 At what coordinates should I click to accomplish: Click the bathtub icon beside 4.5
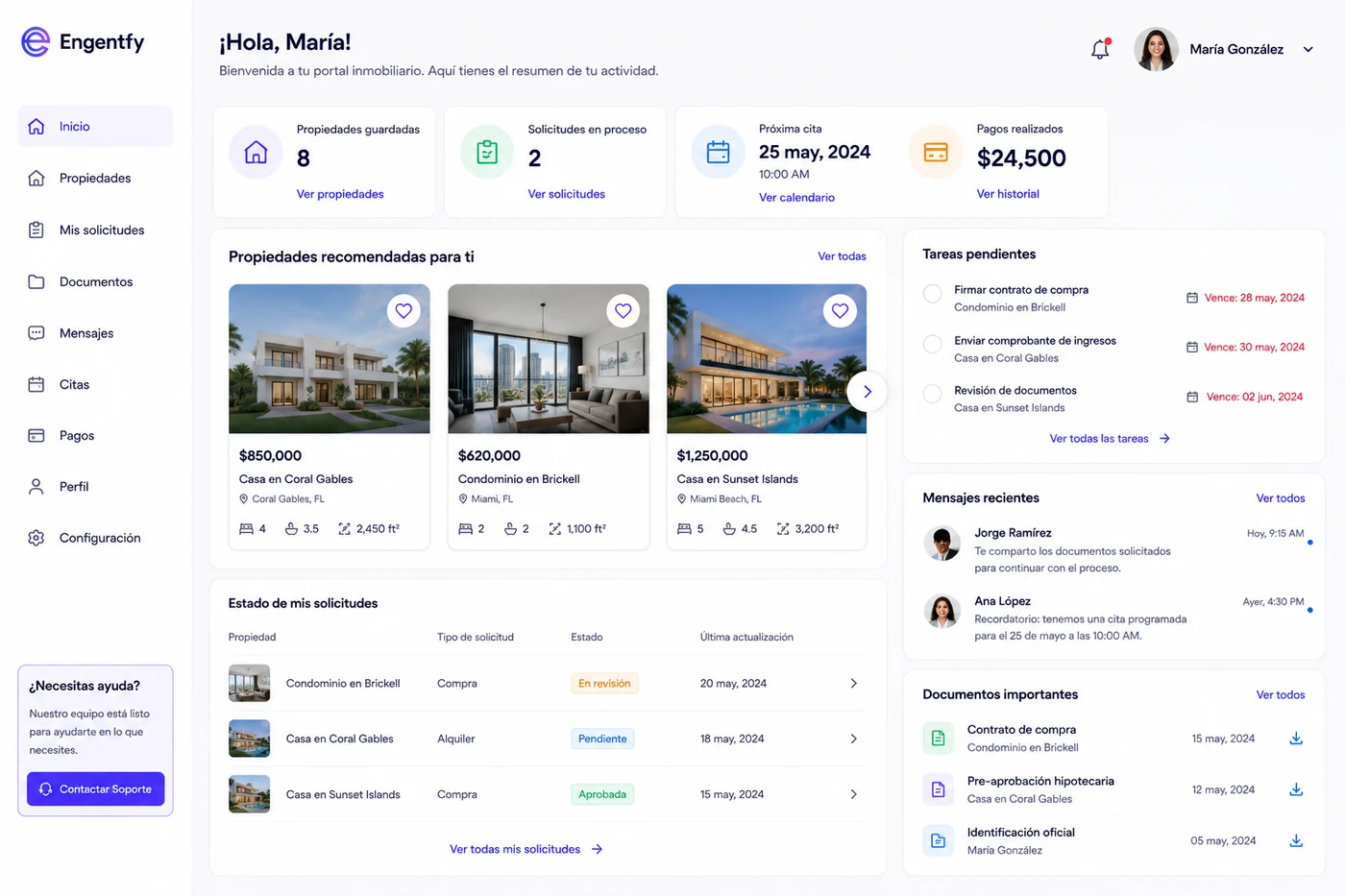pos(729,529)
